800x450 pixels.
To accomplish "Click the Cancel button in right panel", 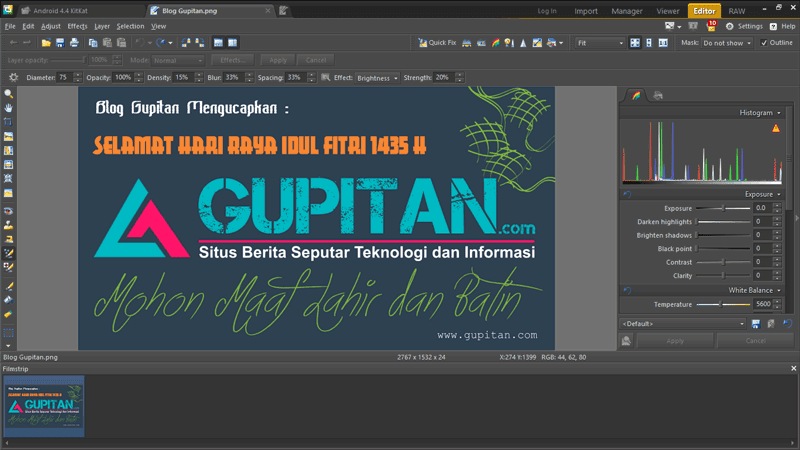I will 755,340.
